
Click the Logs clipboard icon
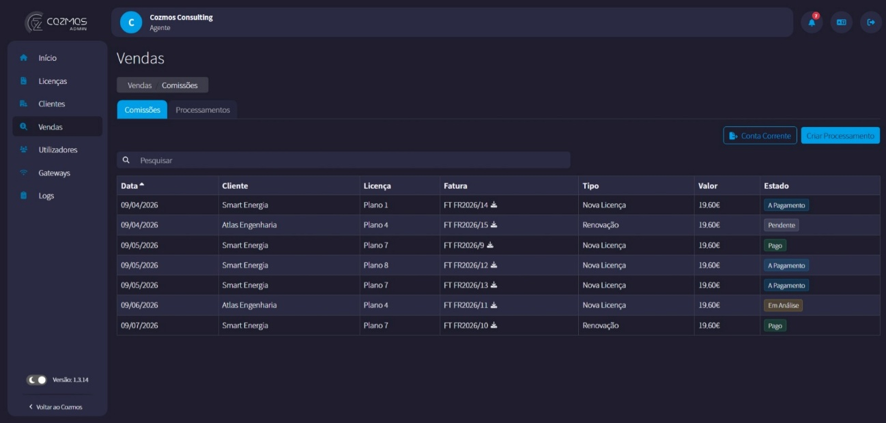(24, 195)
